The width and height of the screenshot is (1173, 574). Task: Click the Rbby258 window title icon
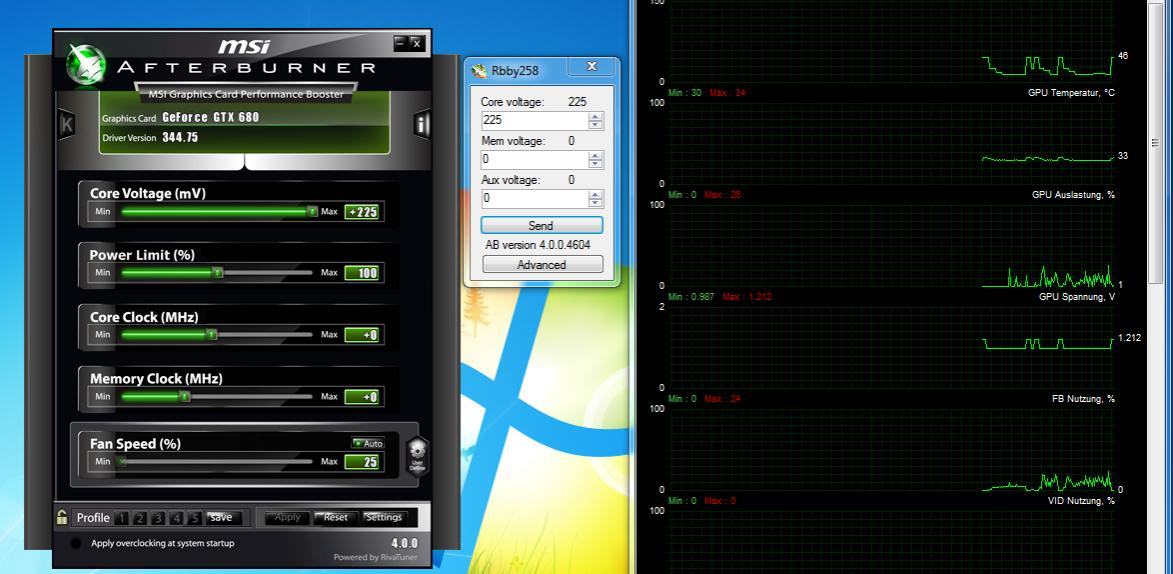tap(479, 71)
